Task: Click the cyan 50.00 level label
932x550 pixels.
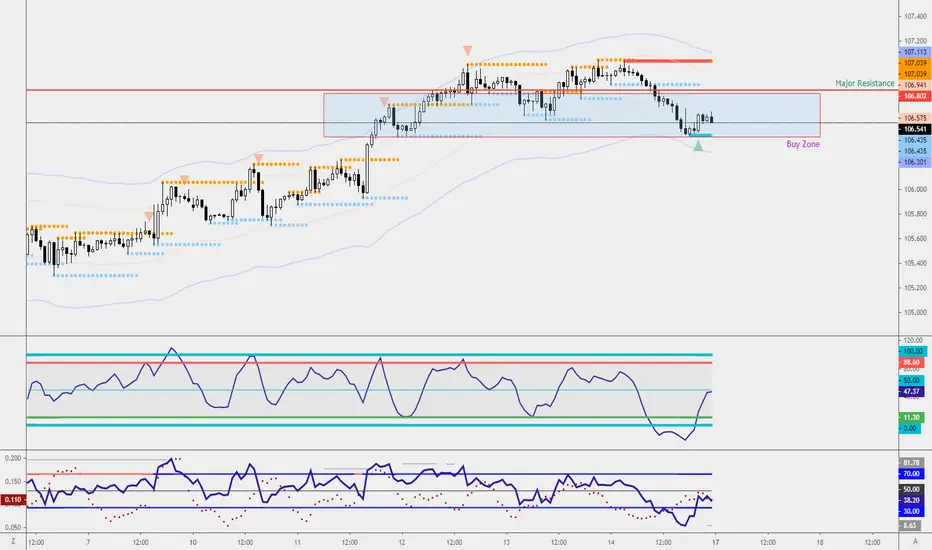Action: (911, 381)
